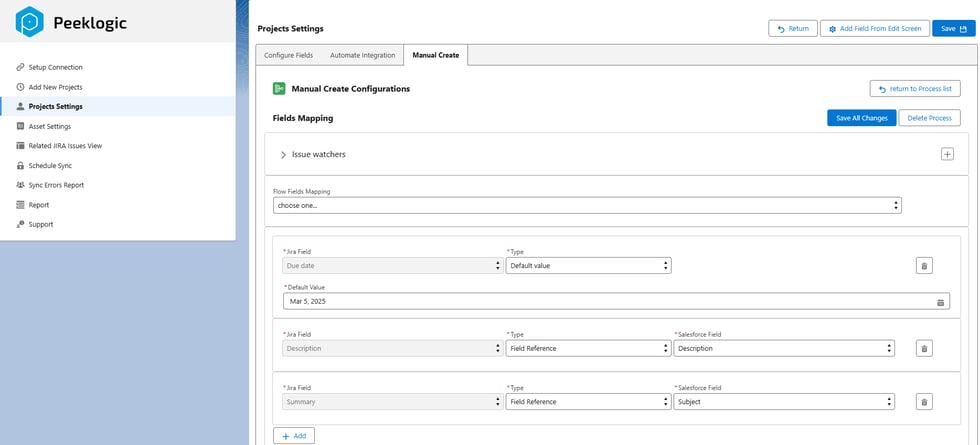Click Add Field From Edit Screen
The height and width of the screenshot is (445, 980).
pos(875,29)
